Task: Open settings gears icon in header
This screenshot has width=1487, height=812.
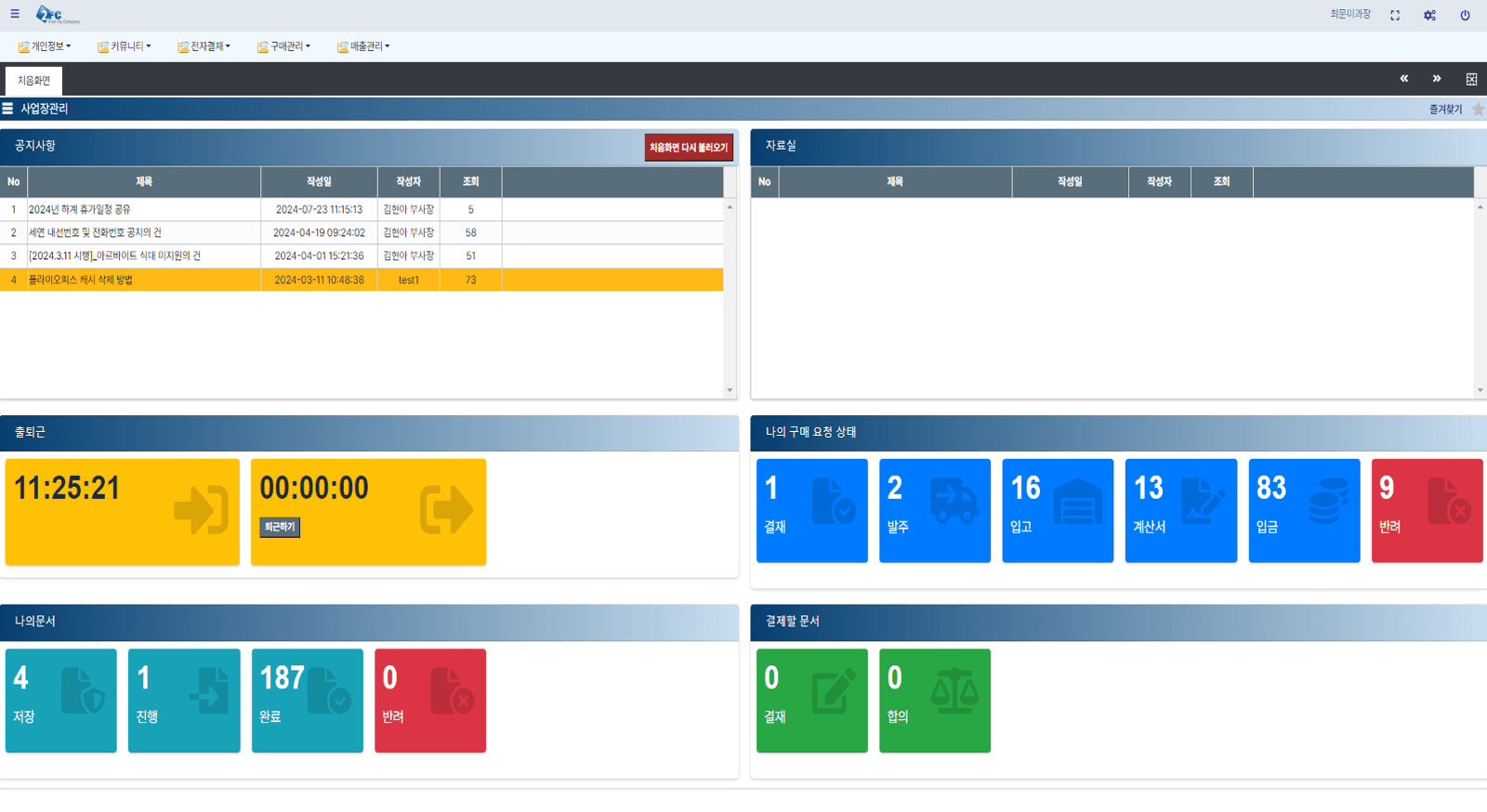Action: pos(1429,15)
